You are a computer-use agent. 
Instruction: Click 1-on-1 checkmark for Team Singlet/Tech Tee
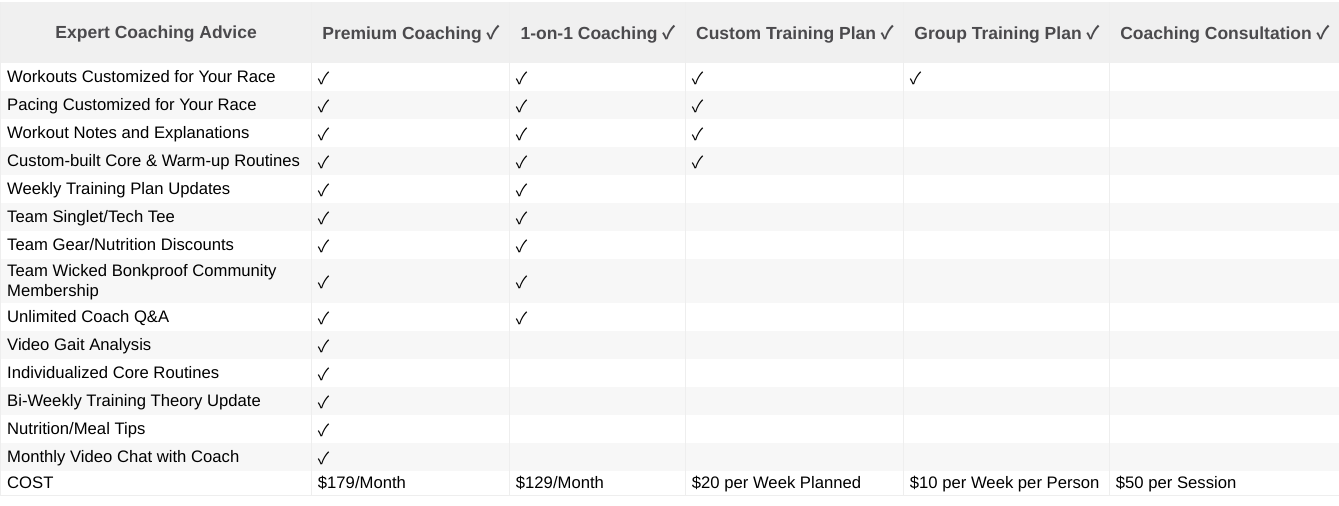(522, 218)
